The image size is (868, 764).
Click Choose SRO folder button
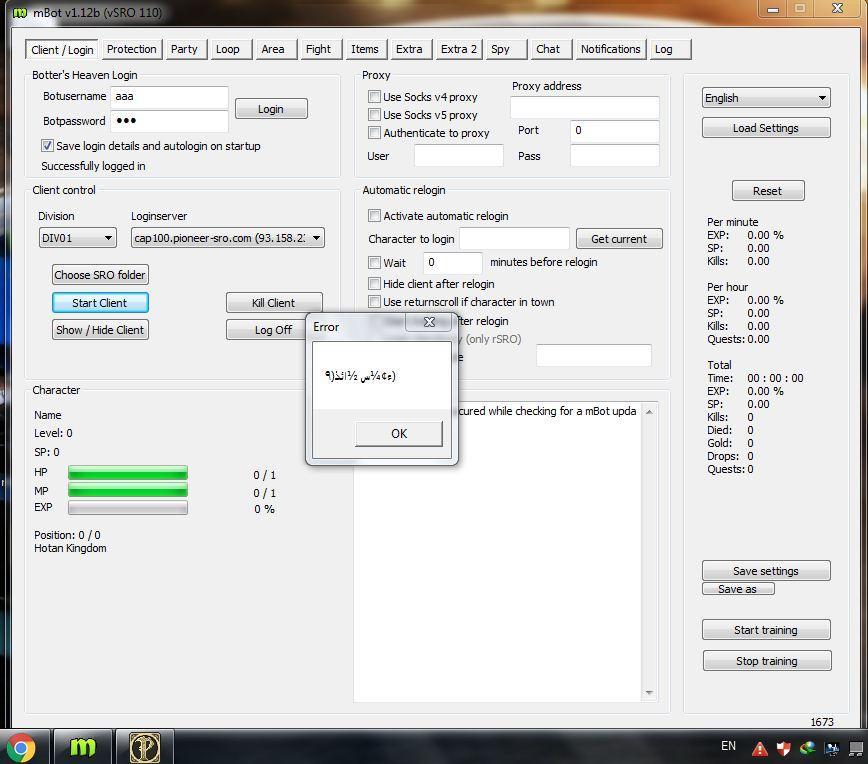(x=100, y=275)
